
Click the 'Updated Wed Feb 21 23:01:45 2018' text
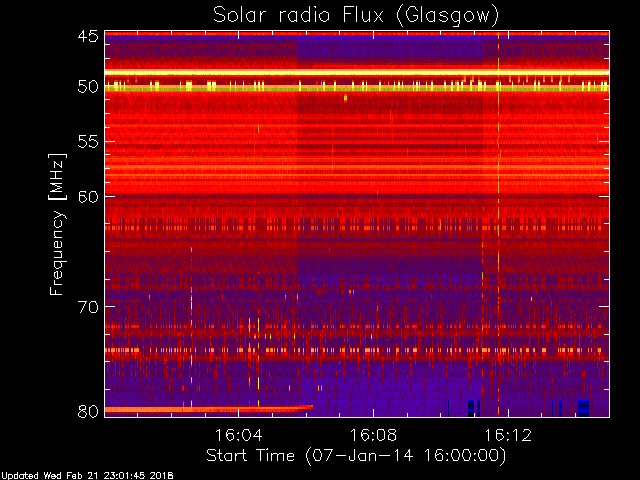coord(87,476)
